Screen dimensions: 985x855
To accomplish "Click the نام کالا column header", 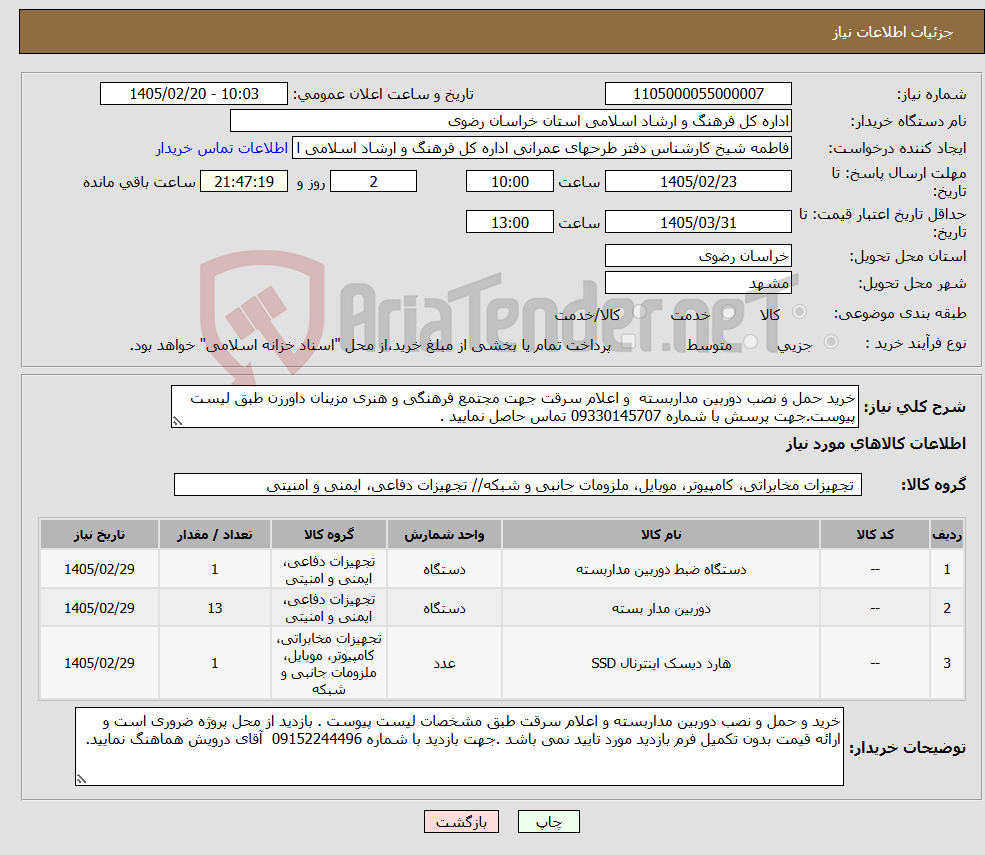I will coord(661,535).
